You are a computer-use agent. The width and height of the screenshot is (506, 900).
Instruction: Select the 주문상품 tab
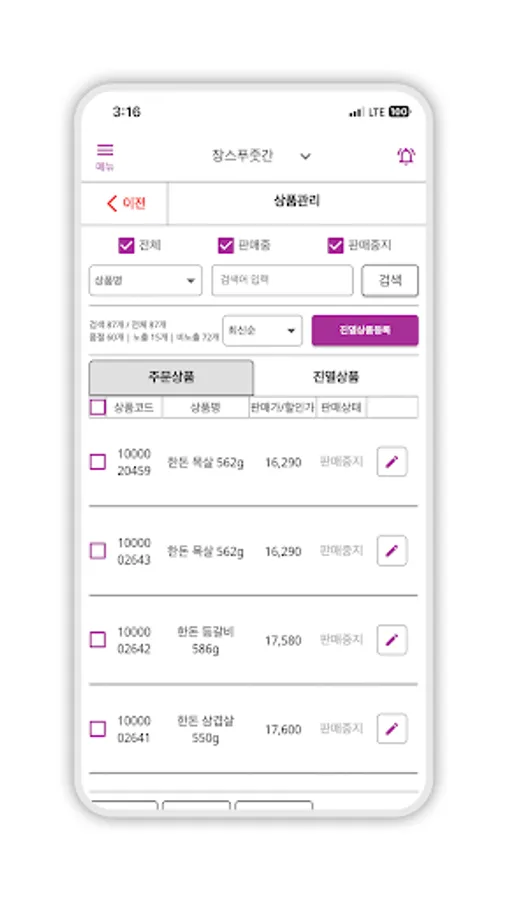click(171, 377)
